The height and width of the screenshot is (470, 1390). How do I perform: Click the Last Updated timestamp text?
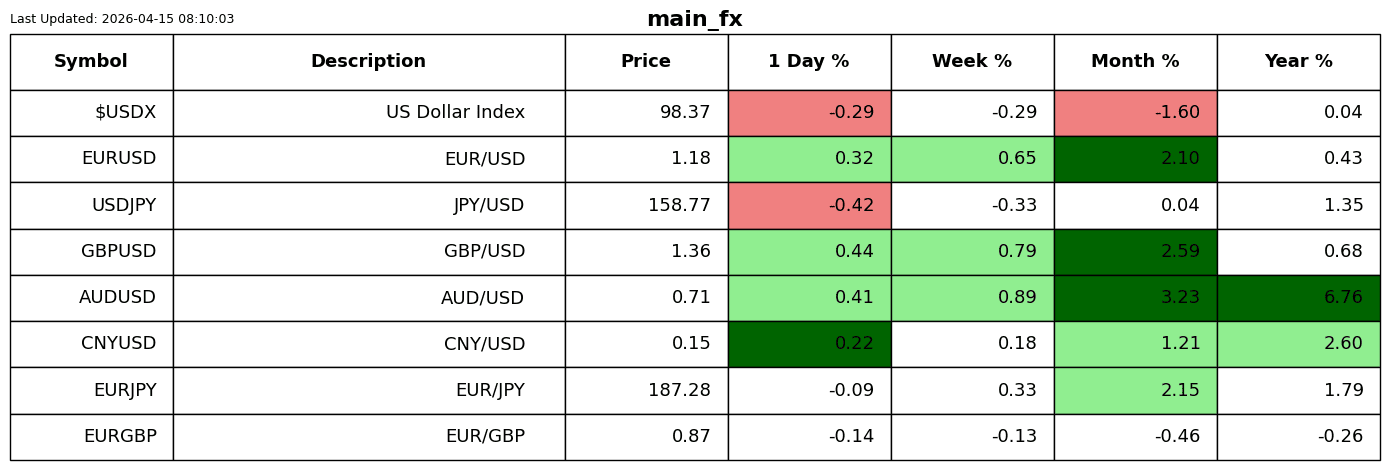[x=122, y=19]
